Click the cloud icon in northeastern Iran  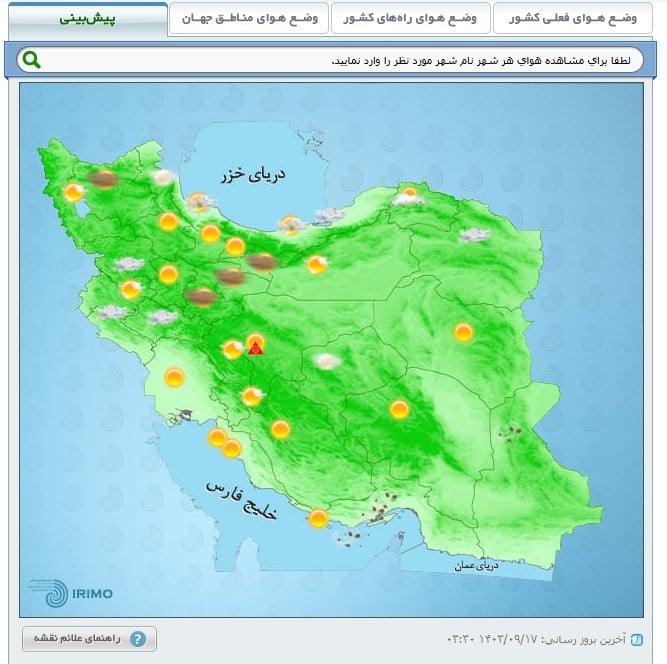[474, 236]
